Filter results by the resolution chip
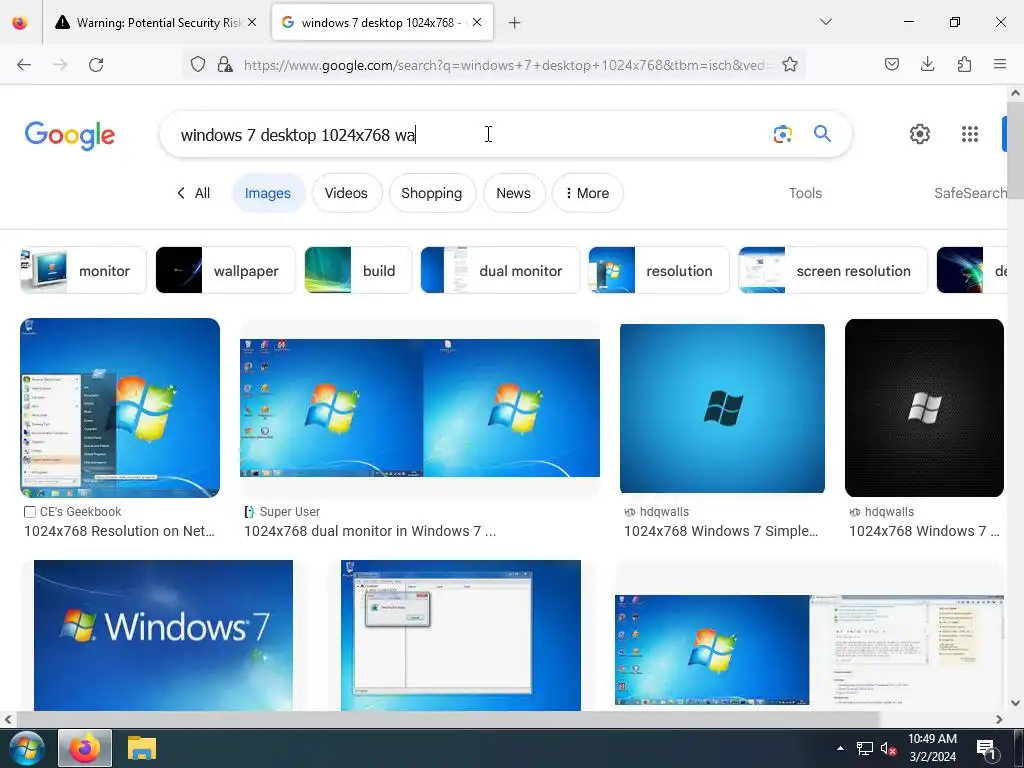The height and width of the screenshot is (768, 1024). (x=658, y=270)
